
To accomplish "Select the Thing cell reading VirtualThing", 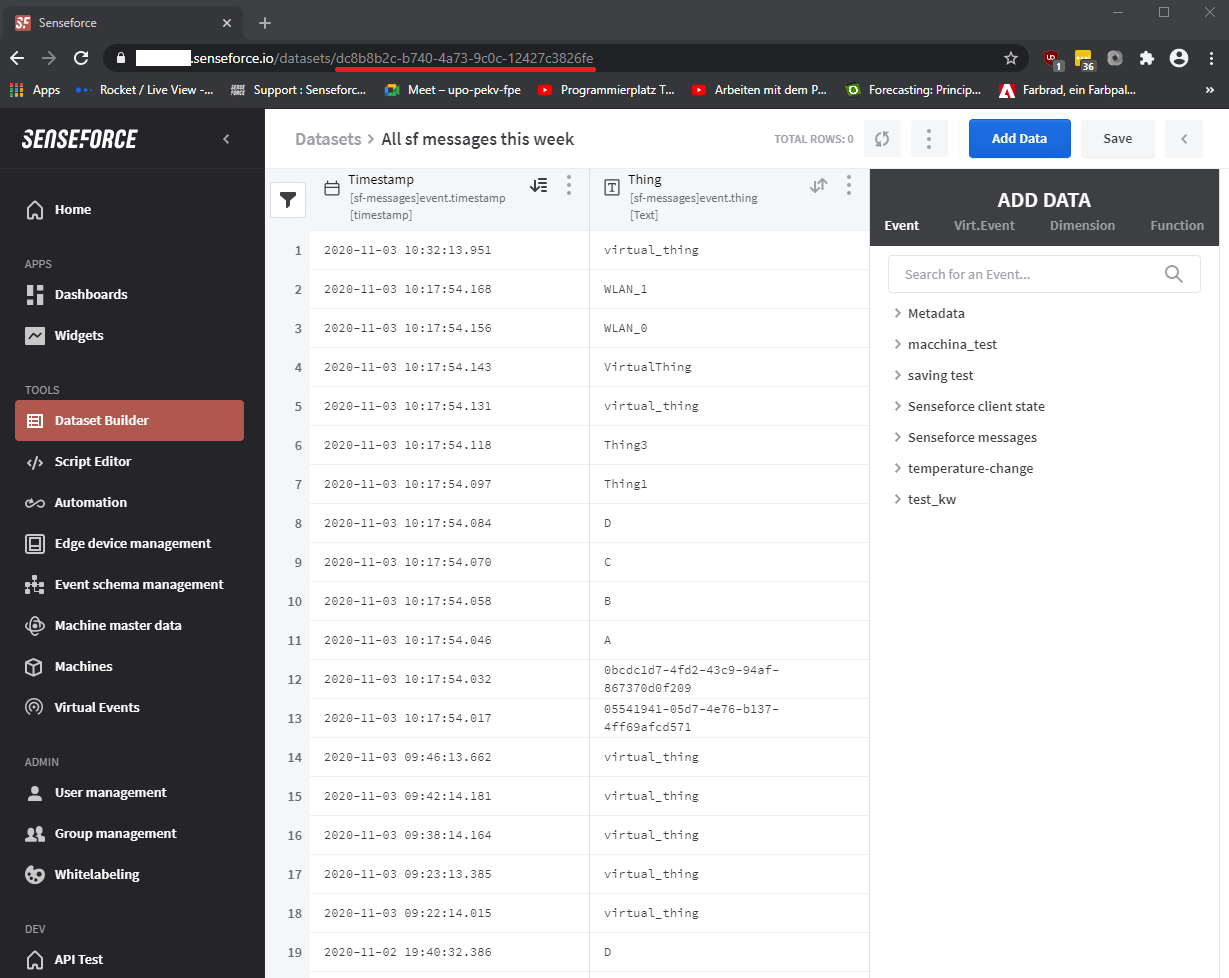I will [x=729, y=367].
